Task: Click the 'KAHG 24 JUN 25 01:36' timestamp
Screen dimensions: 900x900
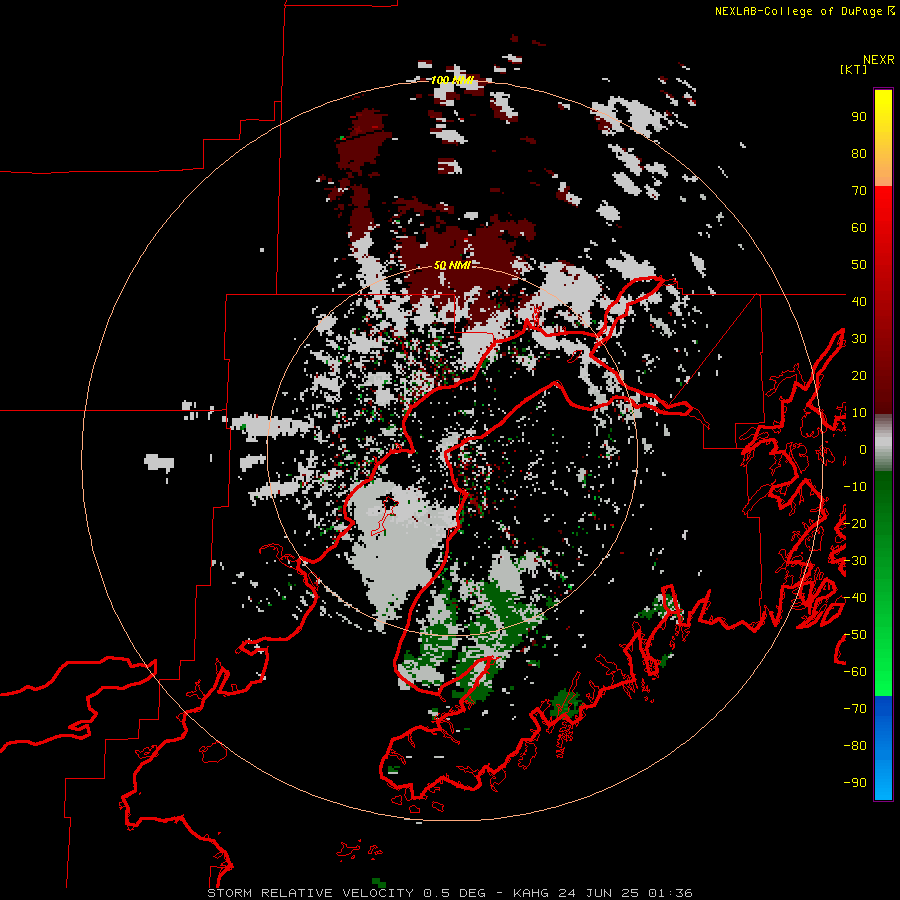Action: (603, 893)
